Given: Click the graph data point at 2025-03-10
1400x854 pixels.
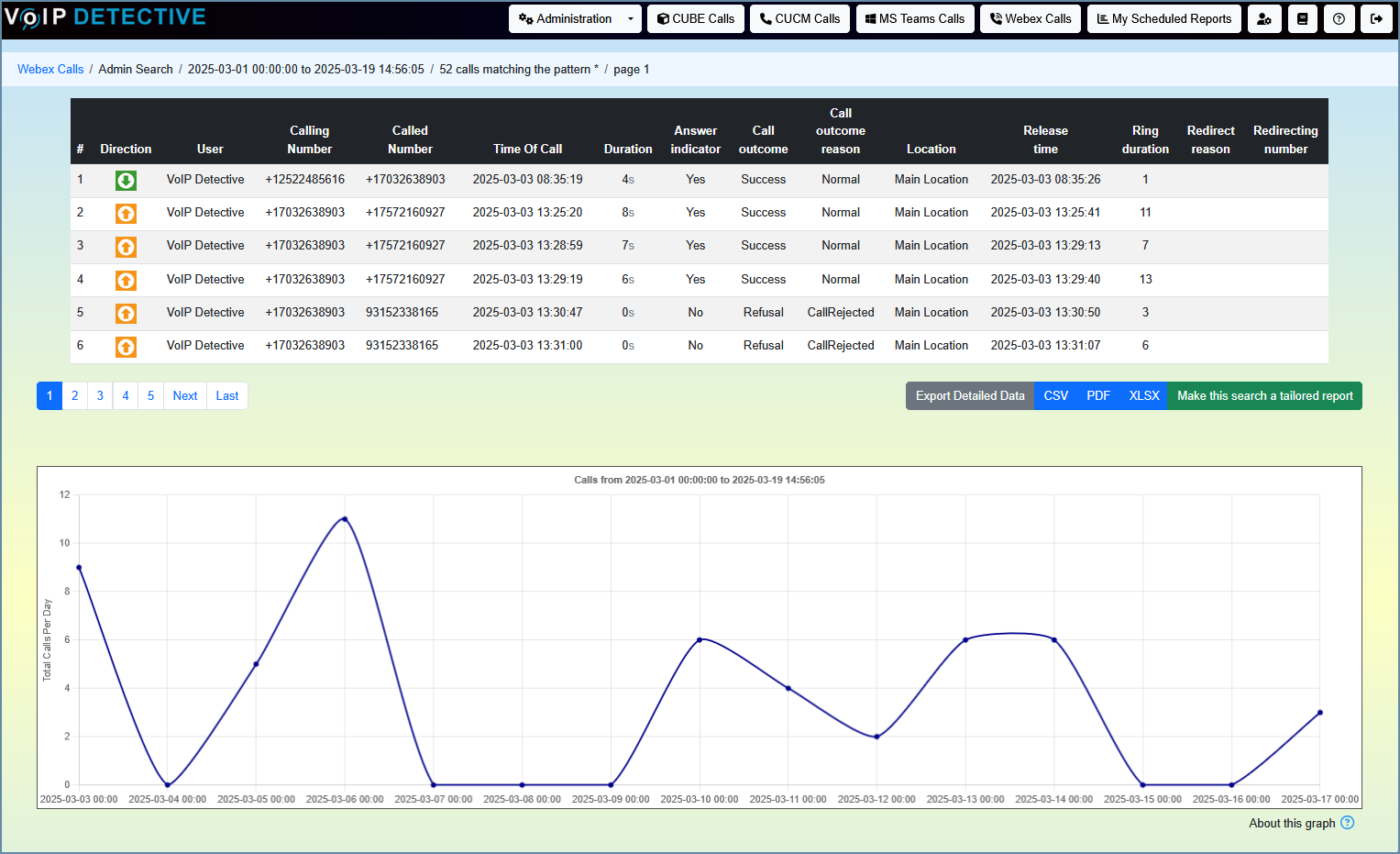Looking at the screenshot, I should click(700, 639).
